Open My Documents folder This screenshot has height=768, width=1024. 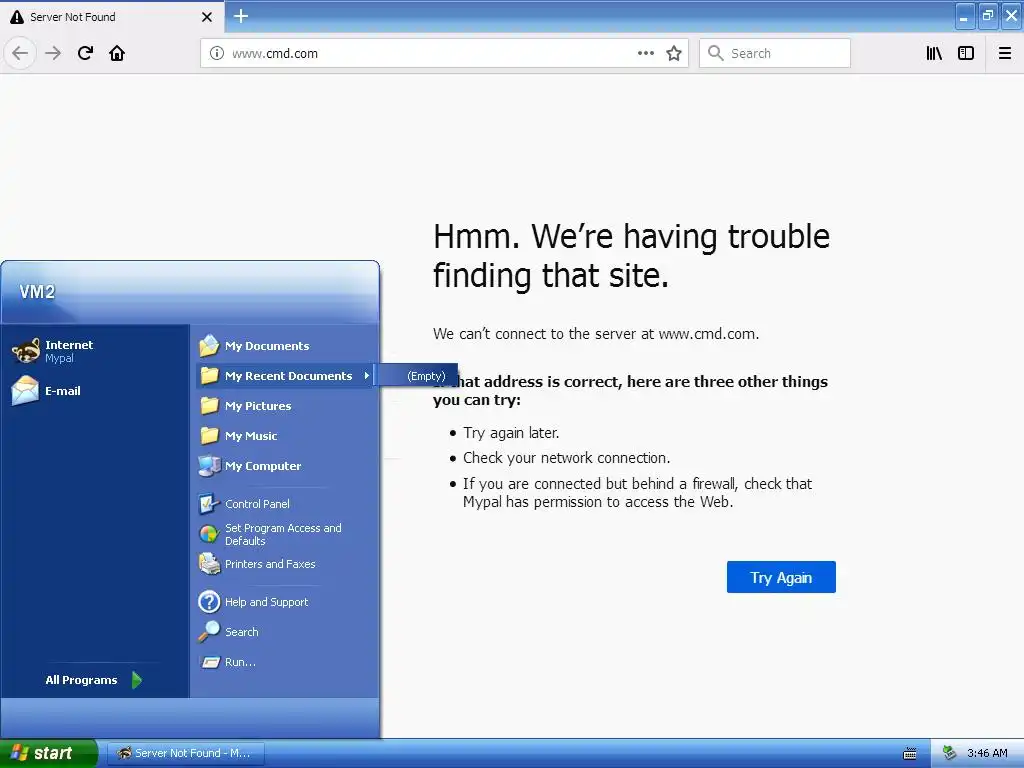[285, 345]
